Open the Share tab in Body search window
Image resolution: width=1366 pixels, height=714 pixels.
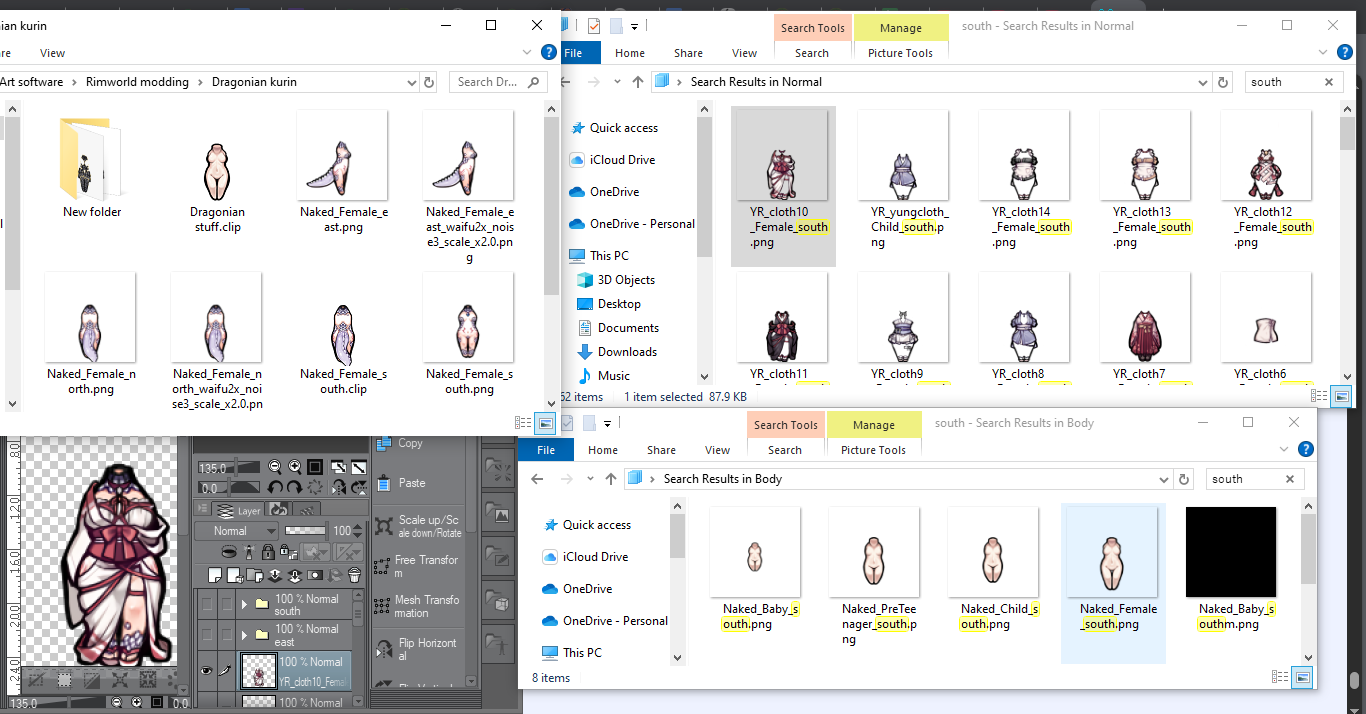661,450
